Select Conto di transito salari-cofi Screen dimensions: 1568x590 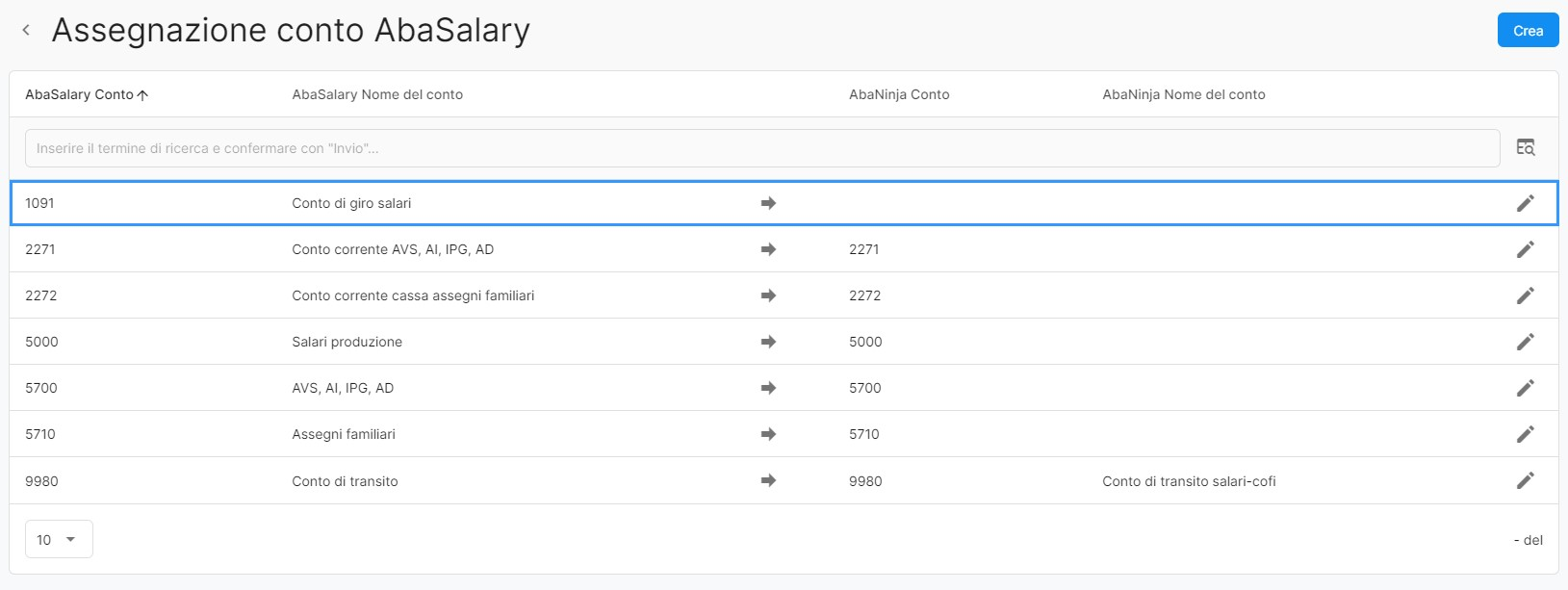pyautogui.click(x=1189, y=481)
